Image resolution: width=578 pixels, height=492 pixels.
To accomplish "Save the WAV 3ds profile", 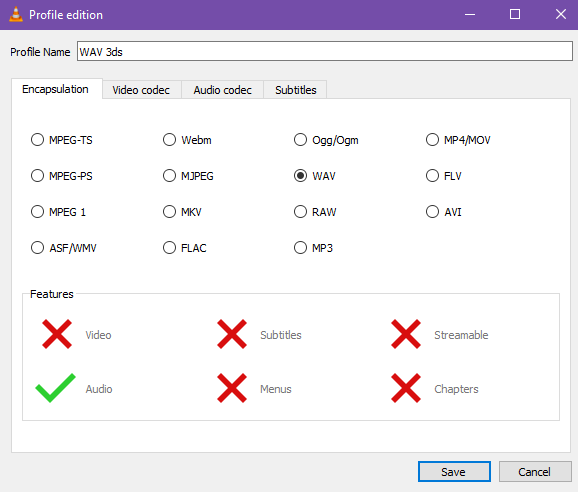I will click(x=454, y=471).
